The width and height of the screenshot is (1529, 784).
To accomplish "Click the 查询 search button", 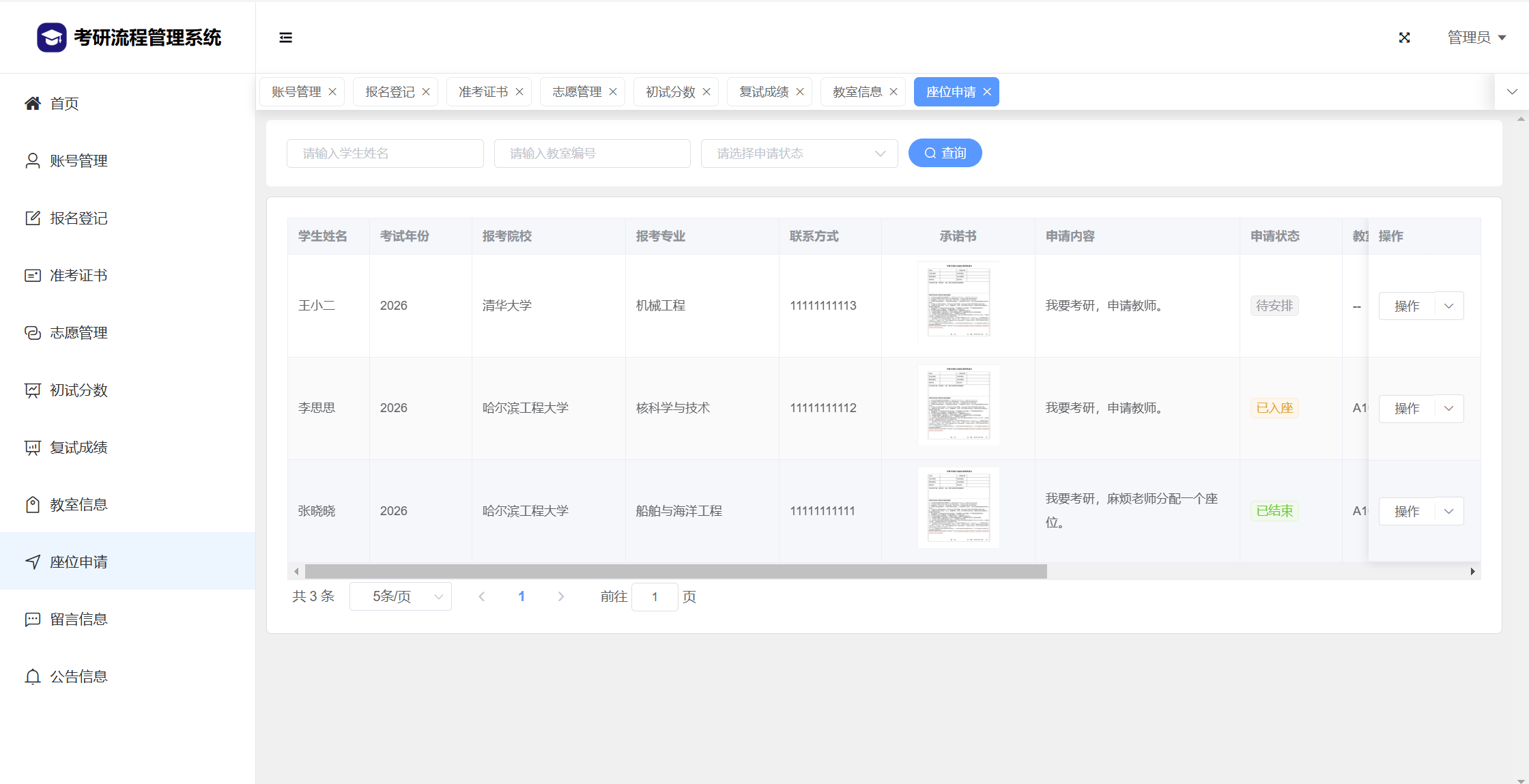I will pos(945,154).
